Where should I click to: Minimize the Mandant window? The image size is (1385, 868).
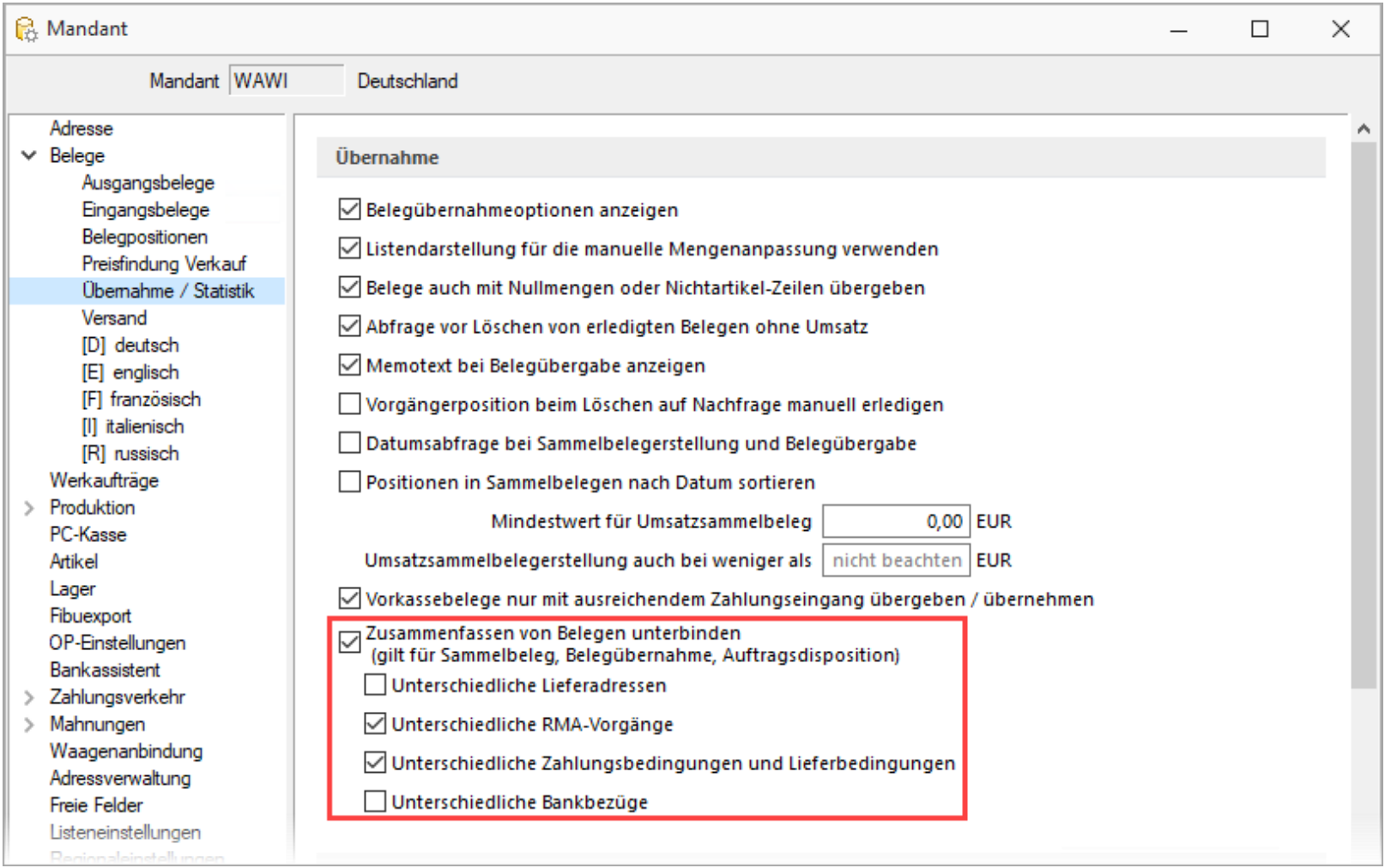(1179, 29)
